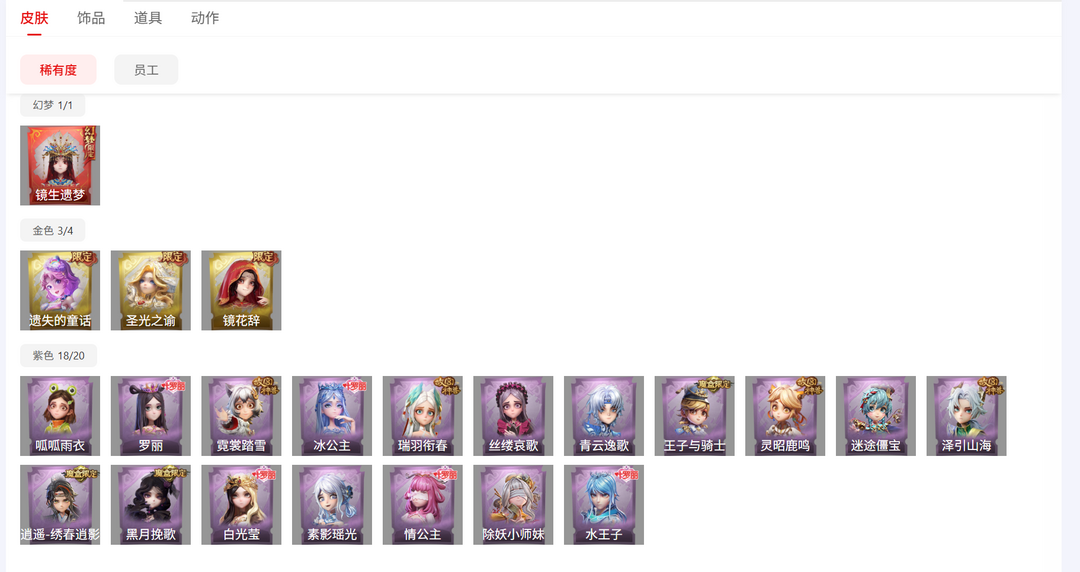Click the 金色 3/4 category label
Image resolution: width=1080 pixels, height=572 pixels.
(53, 230)
